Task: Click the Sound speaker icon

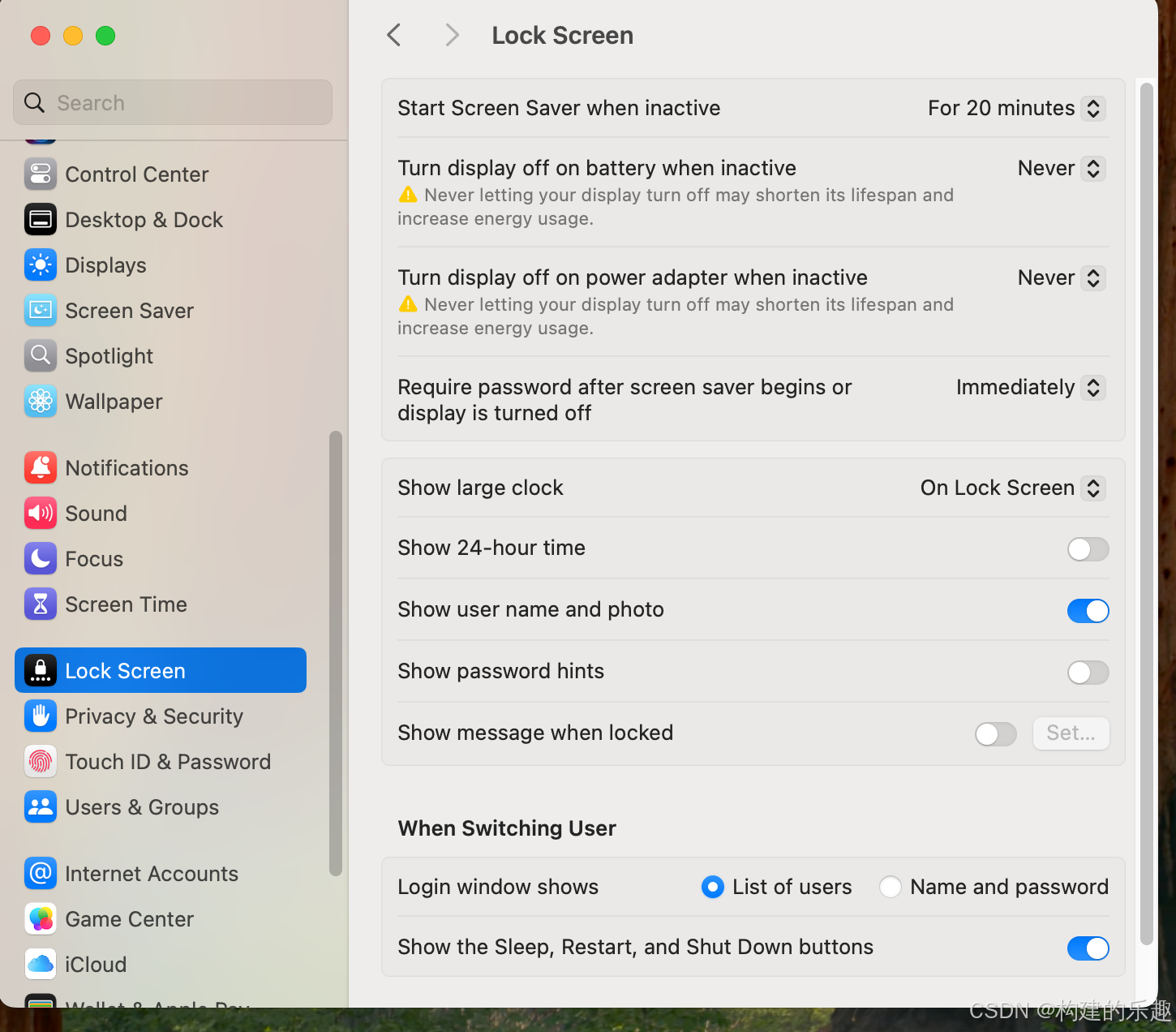Action: [41, 513]
